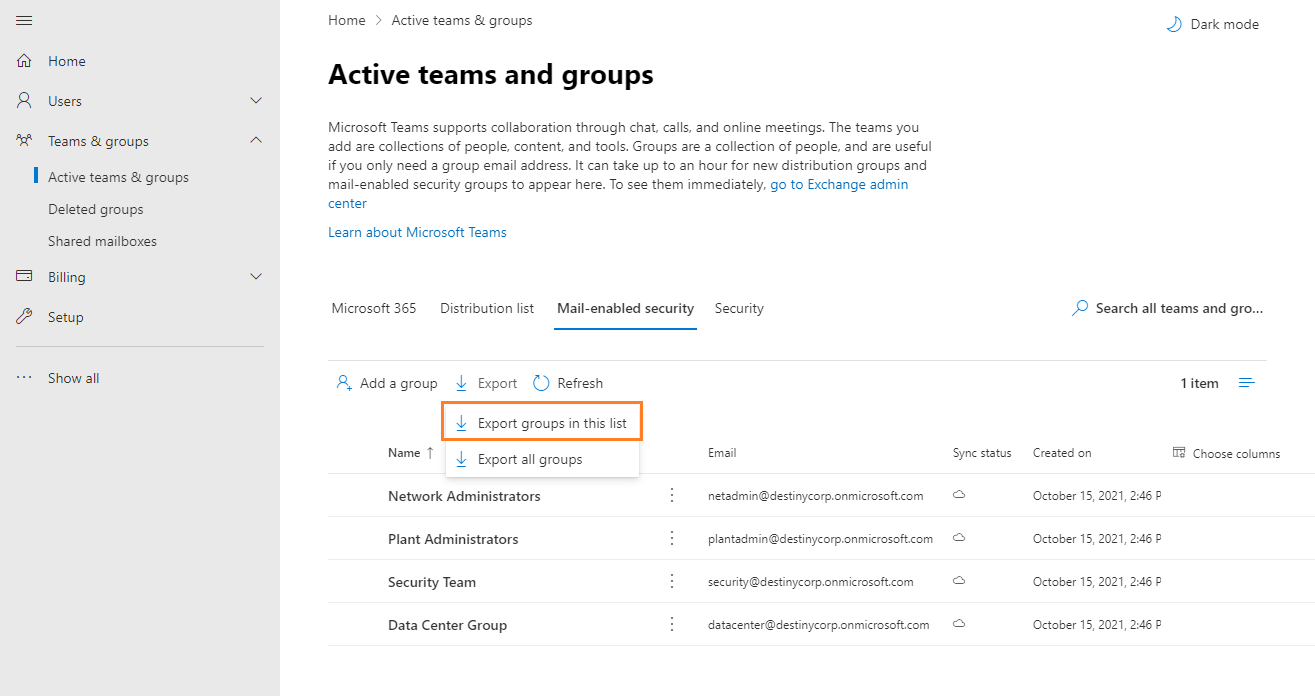1315x696 pixels.
Task: Refresh the groups list
Action: point(568,383)
